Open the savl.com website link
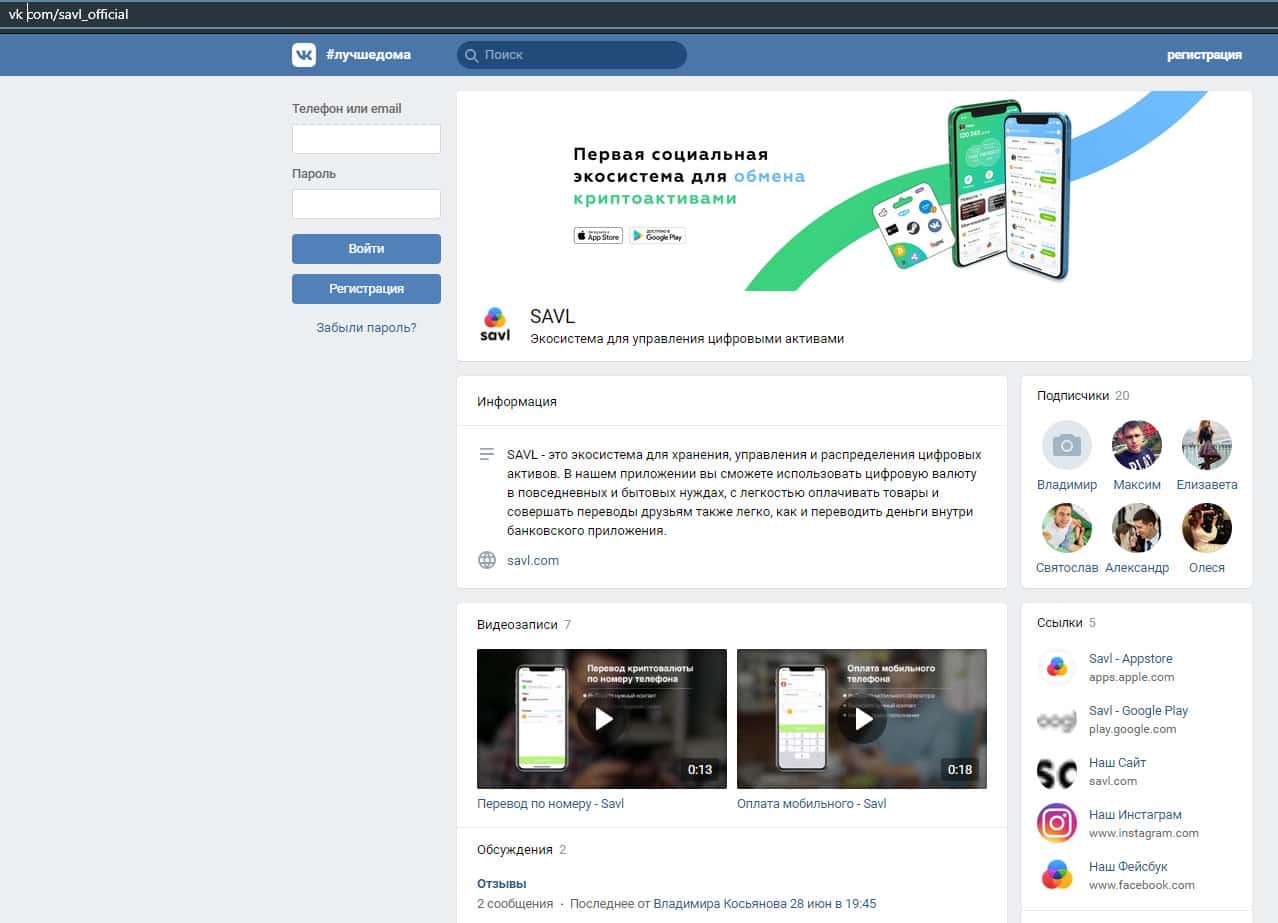The height and width of the screenshot is (923, 1278). (x=533, y=561)
